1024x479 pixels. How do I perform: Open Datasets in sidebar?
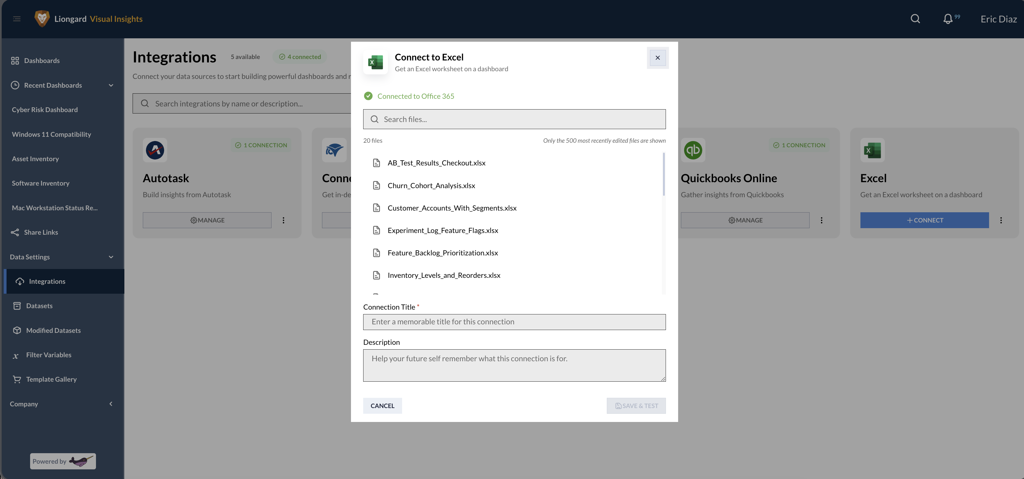point(39,306)
